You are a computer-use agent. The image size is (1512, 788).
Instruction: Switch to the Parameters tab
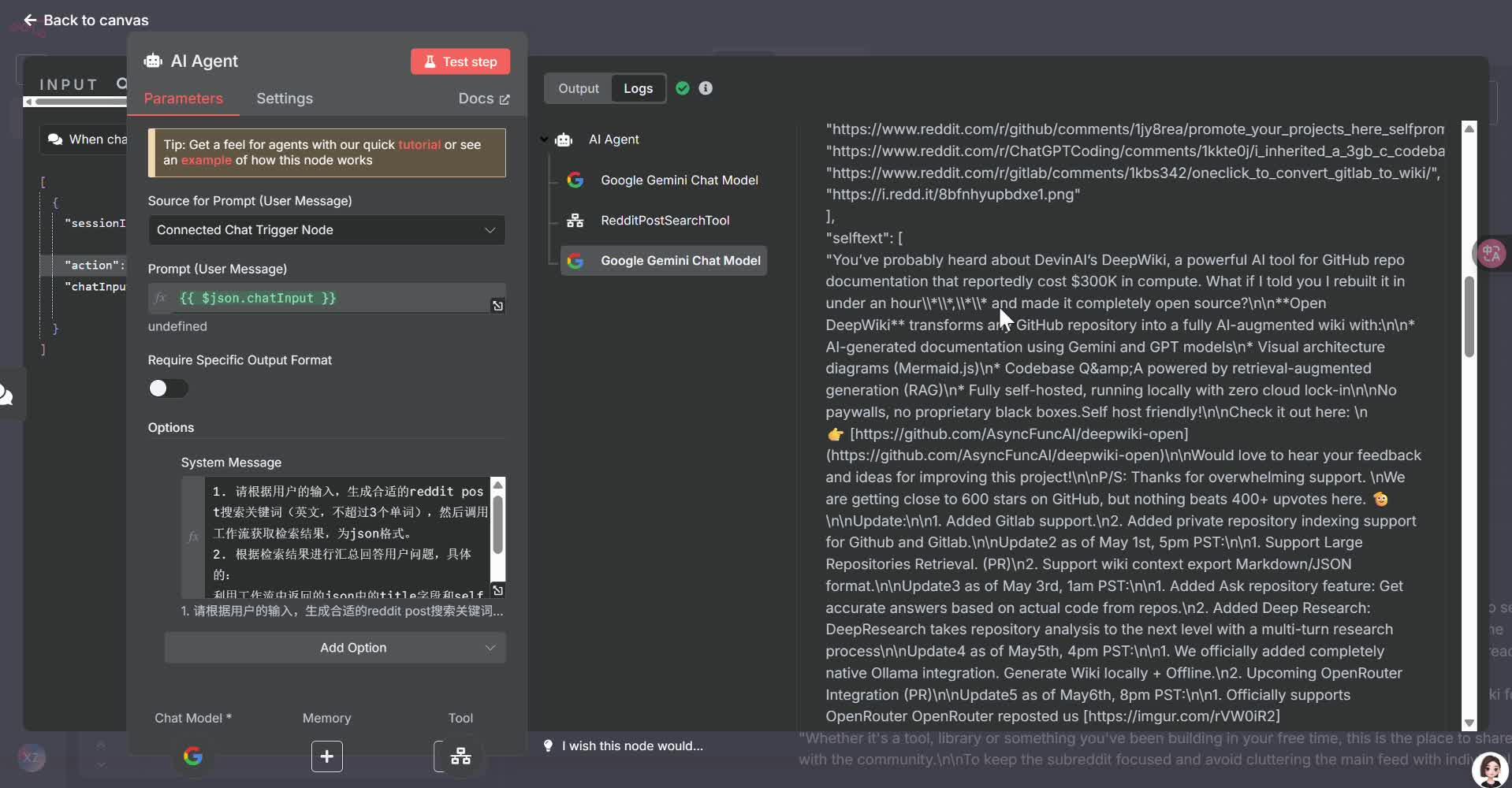point(183,98)
